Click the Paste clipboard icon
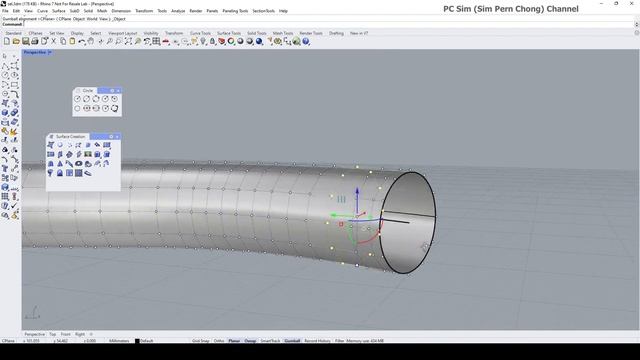The image size is (640, 360). 72,41
